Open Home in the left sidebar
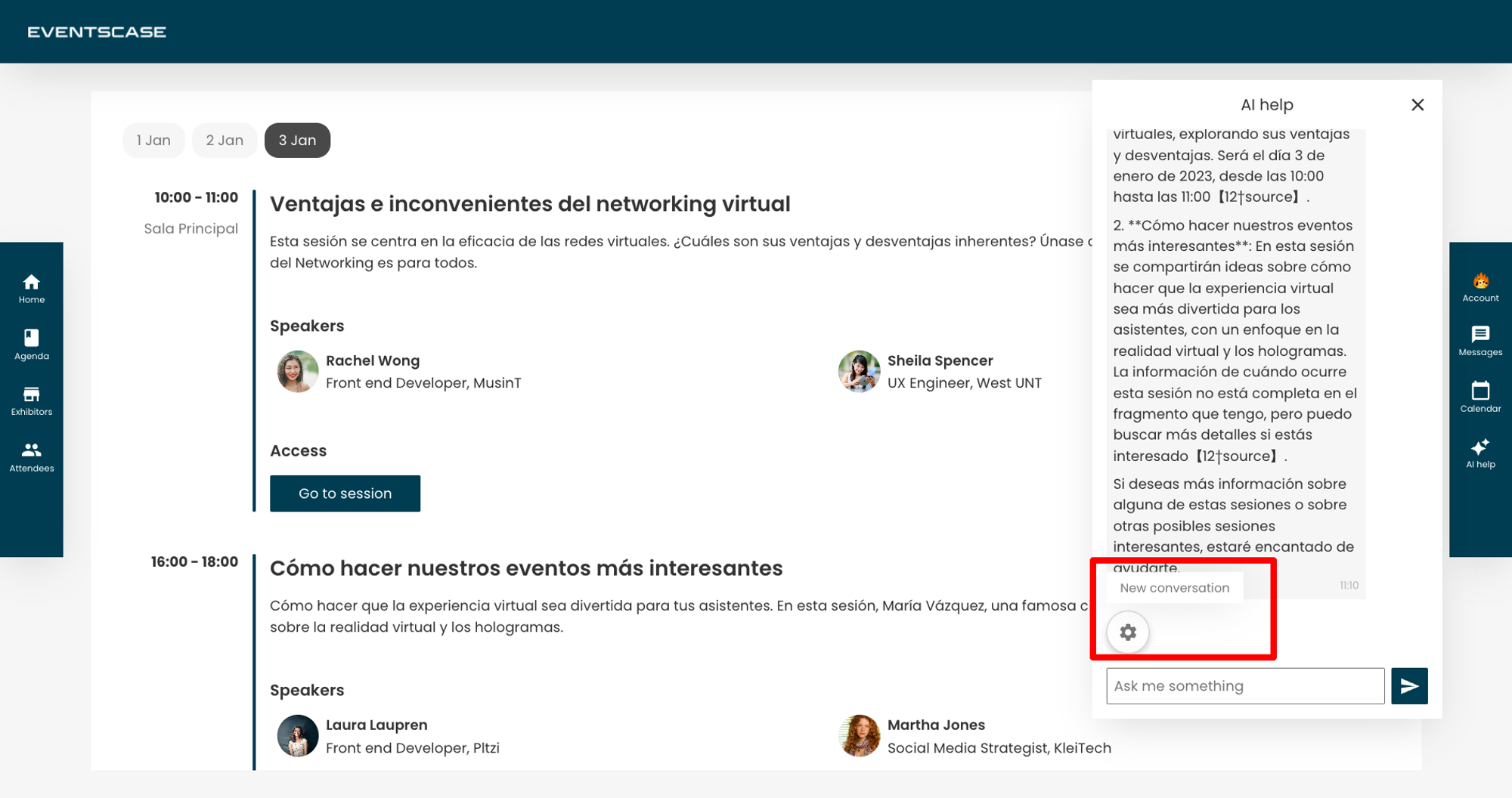Image resolution: width=1512 pixels, height=798 pixels. [31, 289]
